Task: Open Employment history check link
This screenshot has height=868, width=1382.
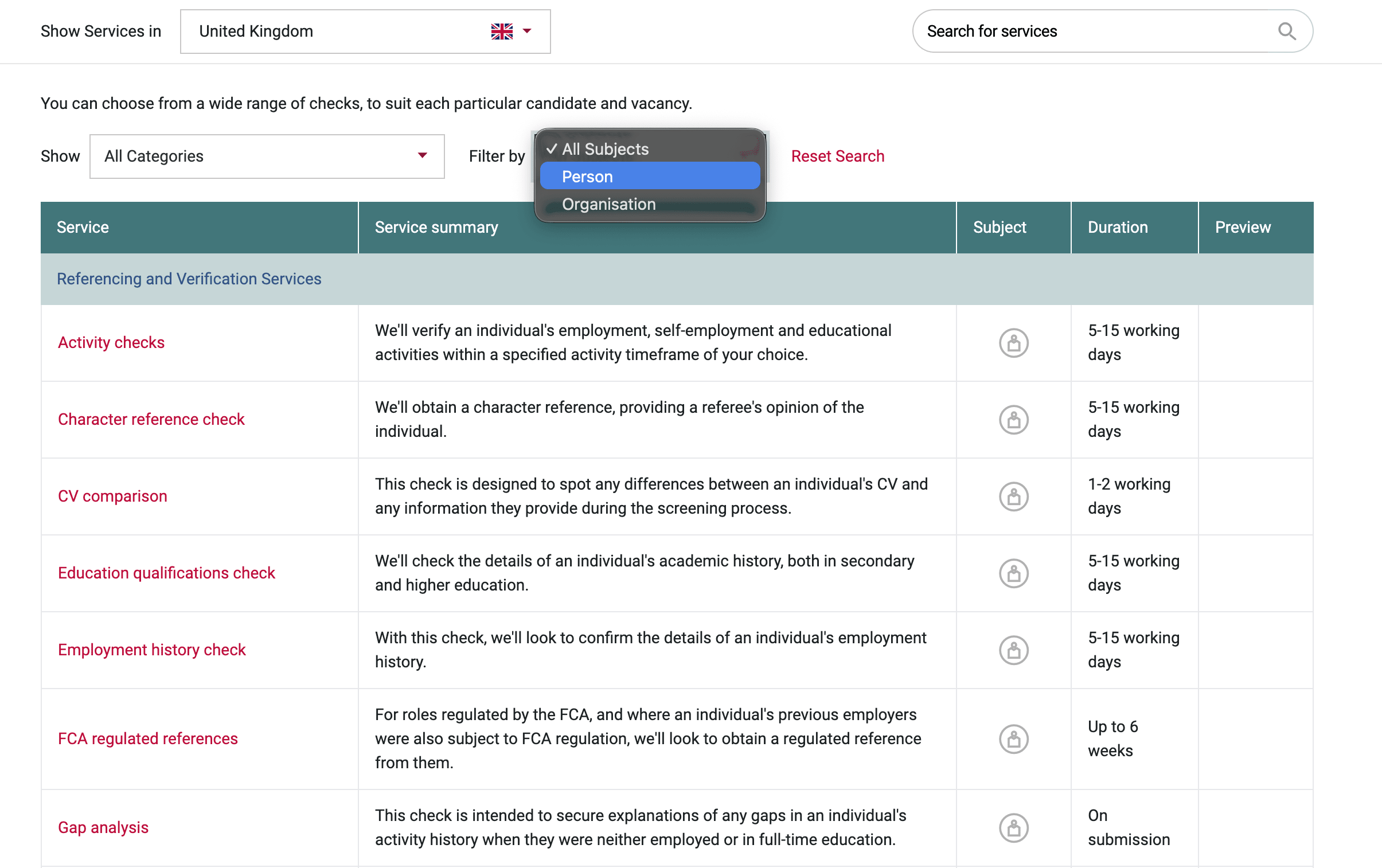Action: [151, 651]
